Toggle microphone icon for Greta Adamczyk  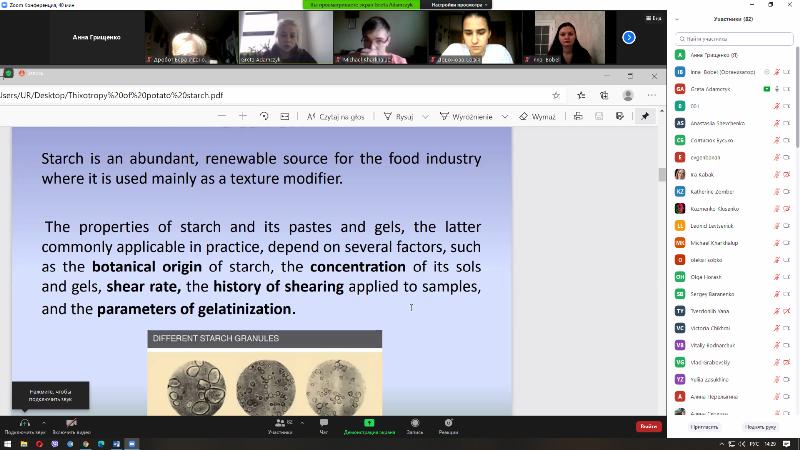pyautogui.click(x=777, y=89)
